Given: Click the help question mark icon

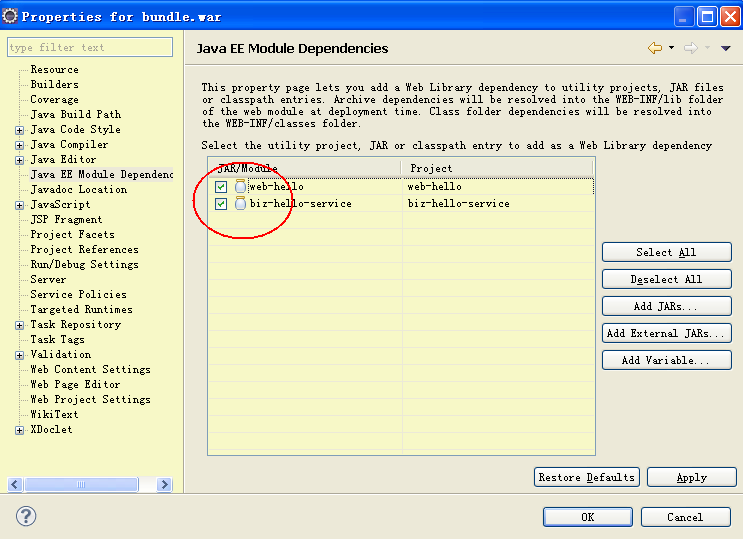Looking at the screenshot, I should [26, 516].
